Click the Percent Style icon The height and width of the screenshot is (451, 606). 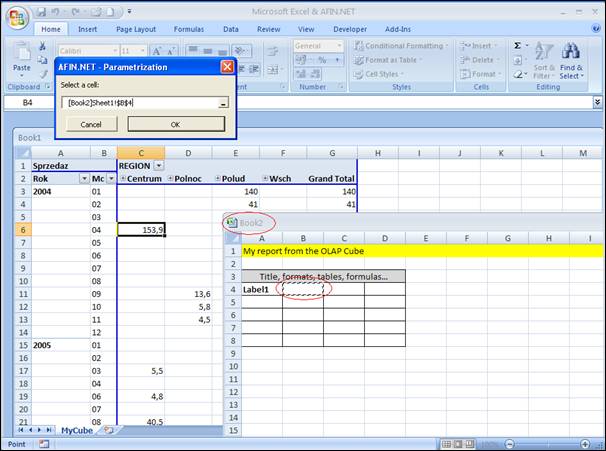[322, 60]
